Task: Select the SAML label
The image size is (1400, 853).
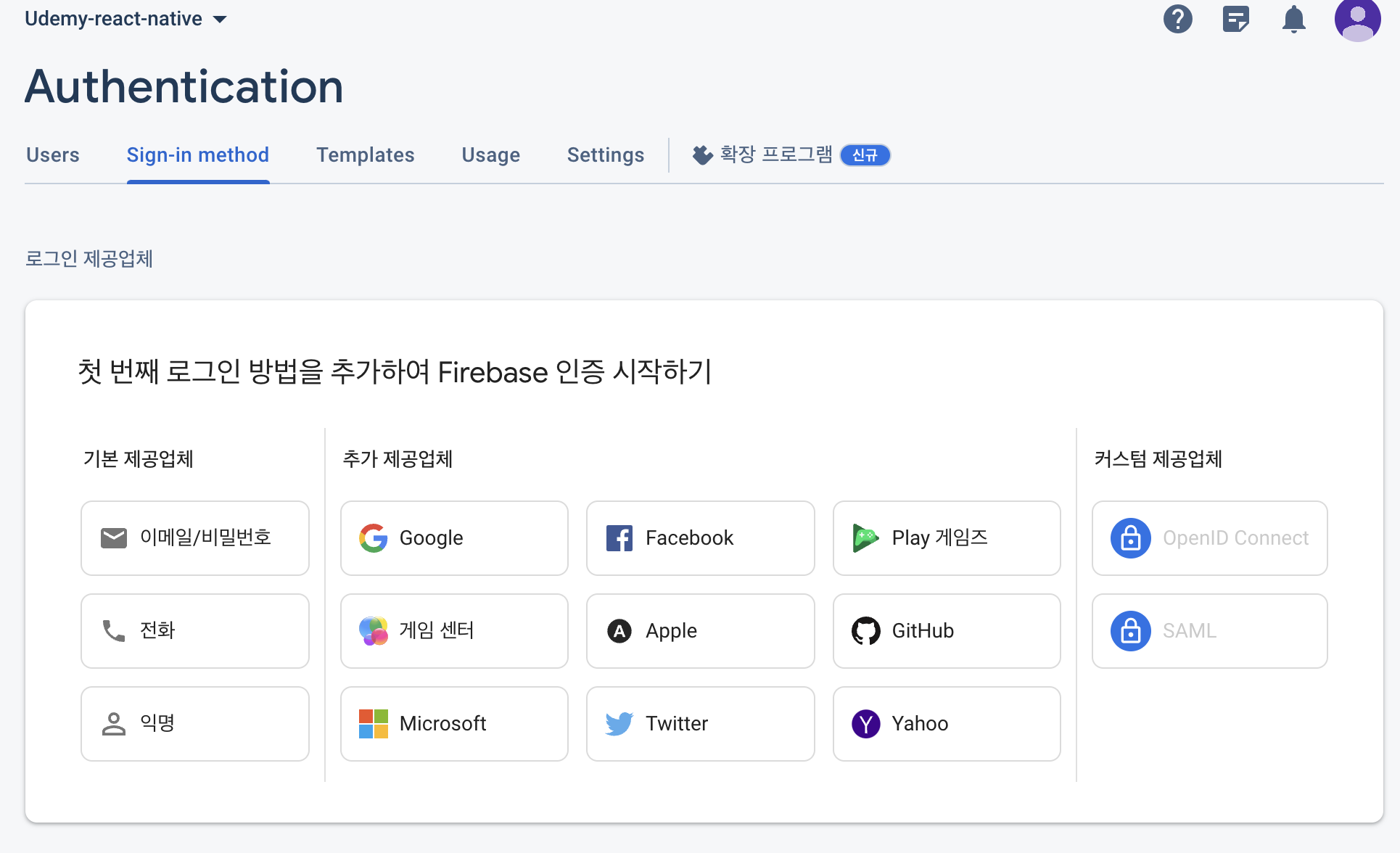Action: point(1190,631)
